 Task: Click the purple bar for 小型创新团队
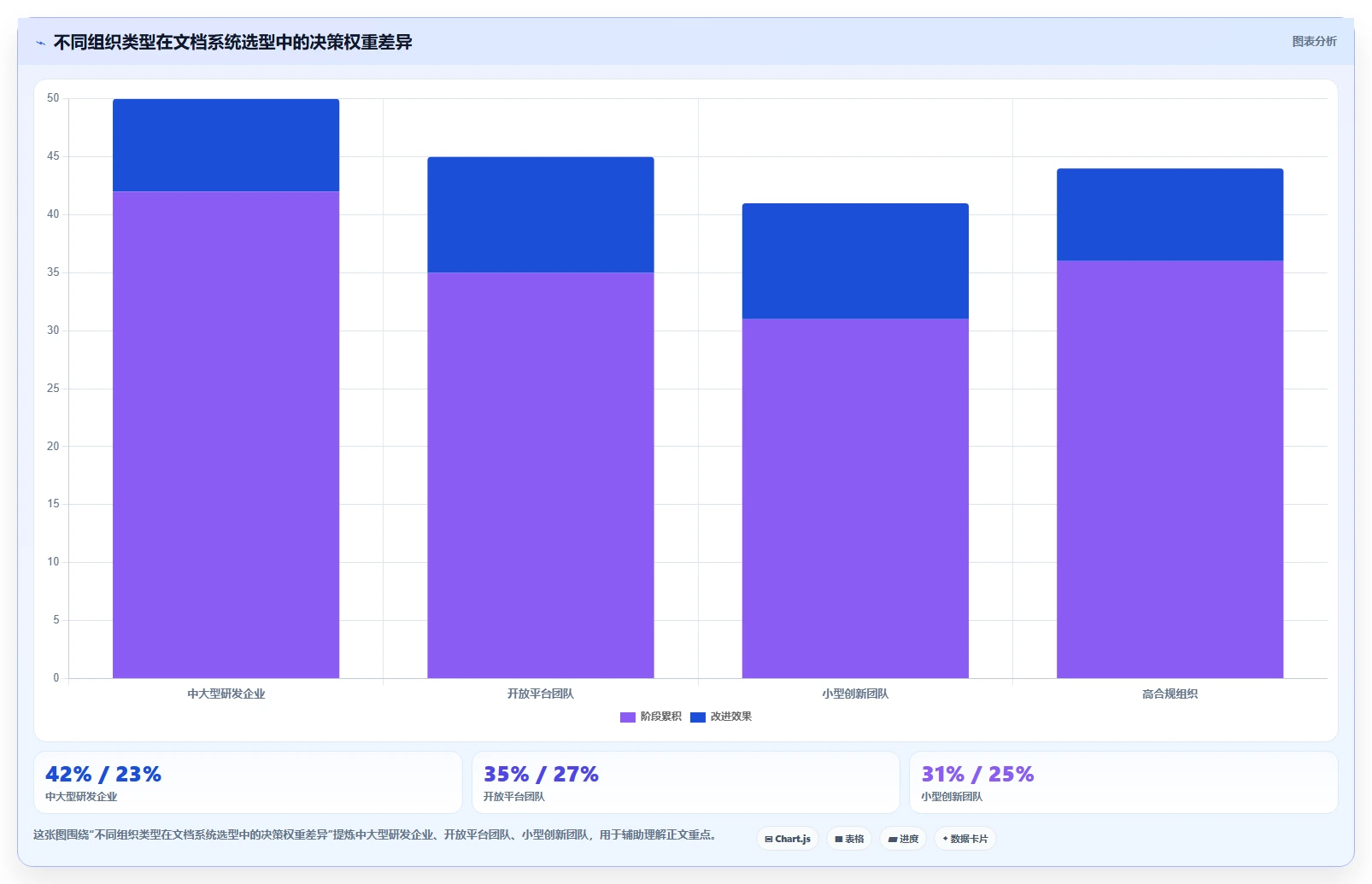855,498
